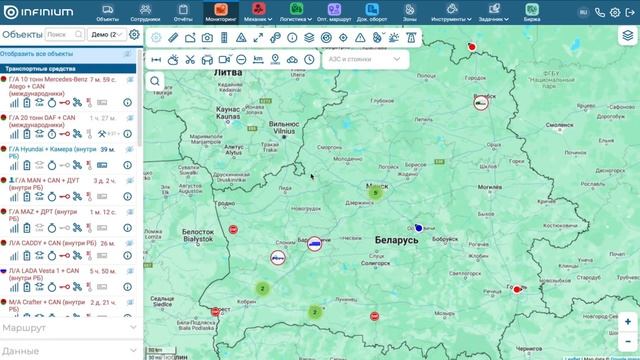Open the Задачник dropdown menu
Screen dimensions: 640x360
point(493,12)
